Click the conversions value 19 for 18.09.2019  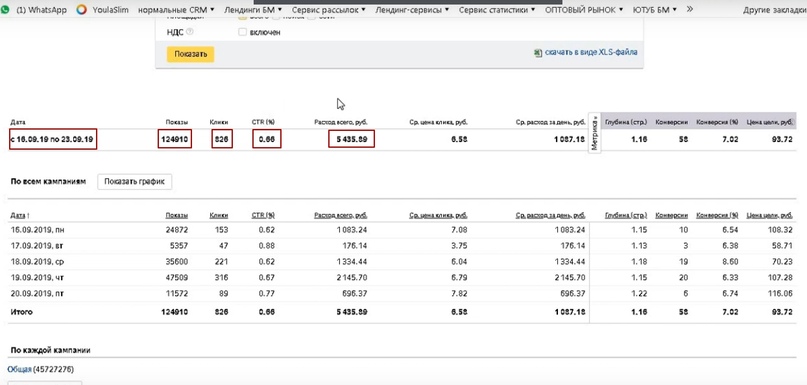click(x=683, y=261)
